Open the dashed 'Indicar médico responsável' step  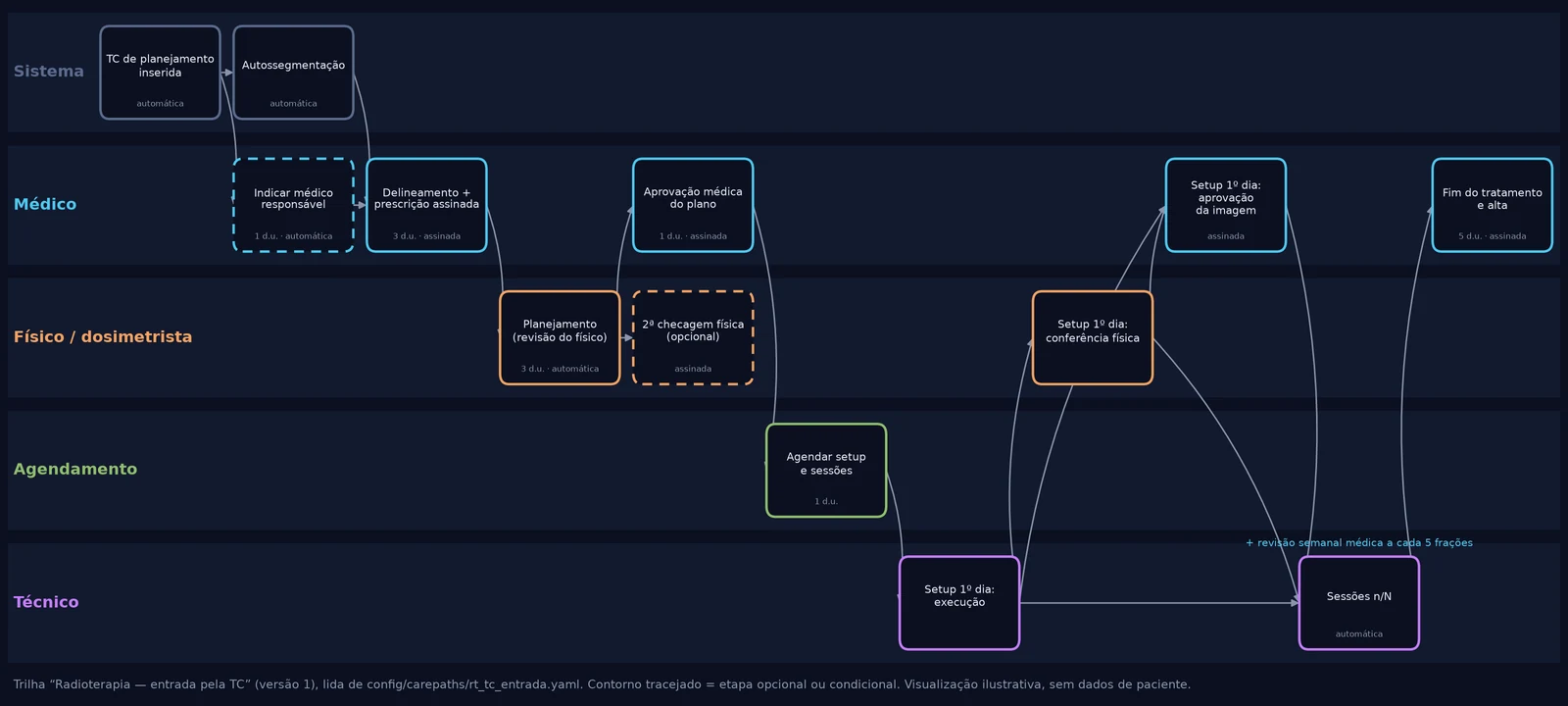coord(293,205)
